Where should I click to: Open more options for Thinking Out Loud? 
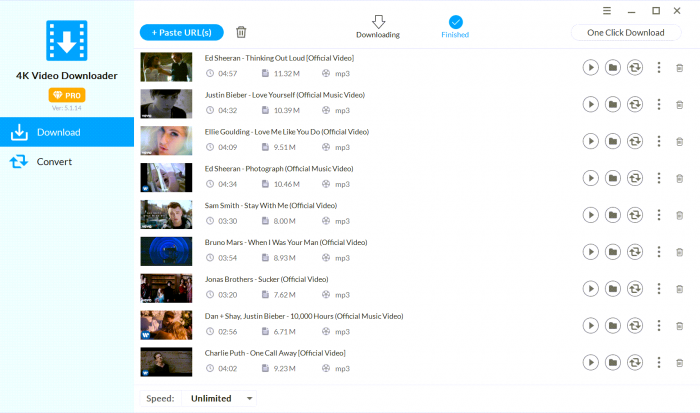[658, 67]
